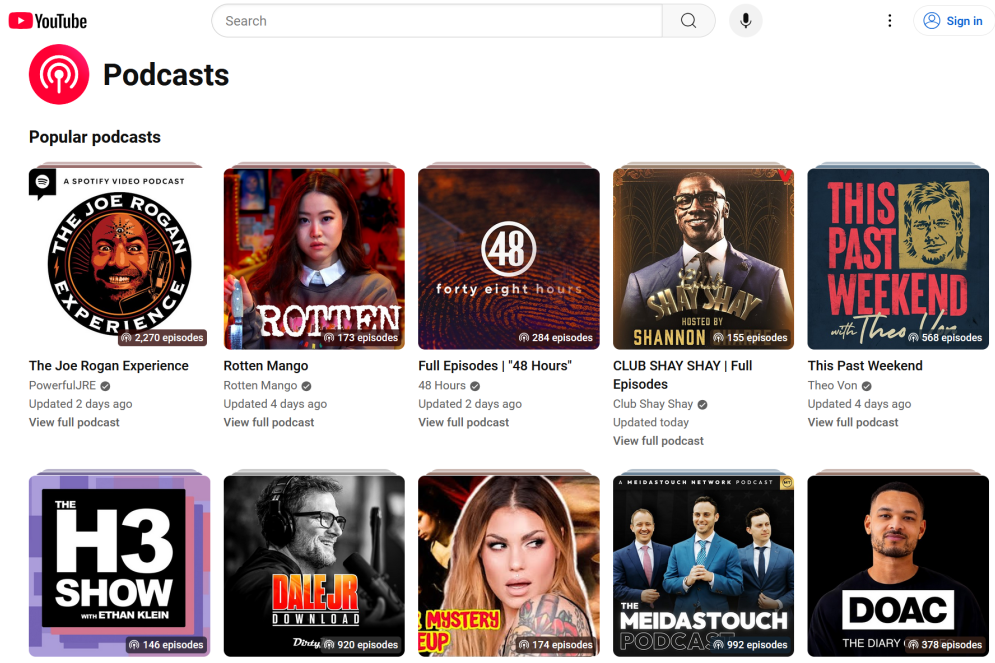Open the 48 Hours podcast thumbnail
This screenshot has height=663, width=995.
pyautogui.click(x=509, y=259)
